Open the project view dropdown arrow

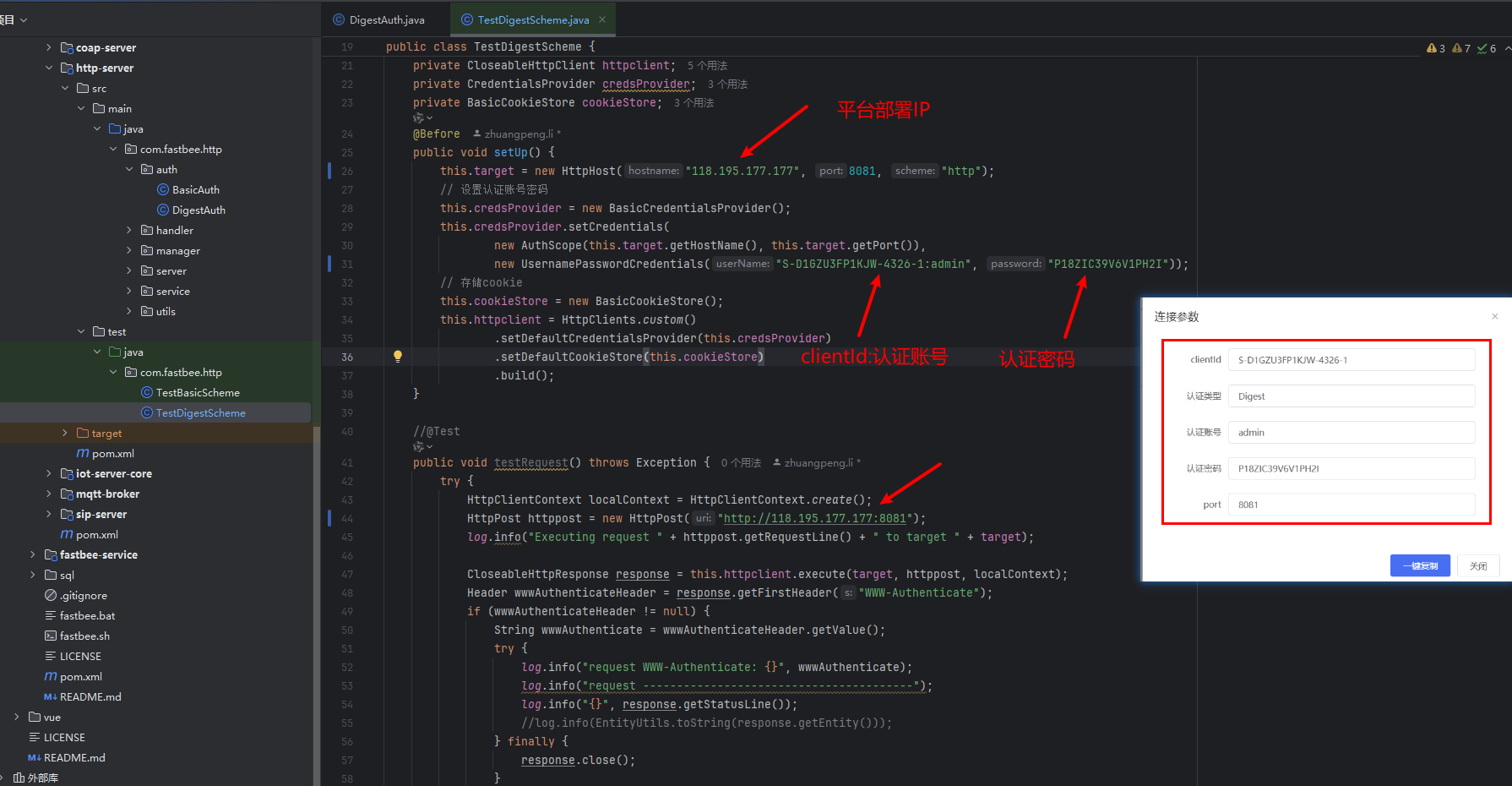24,19
